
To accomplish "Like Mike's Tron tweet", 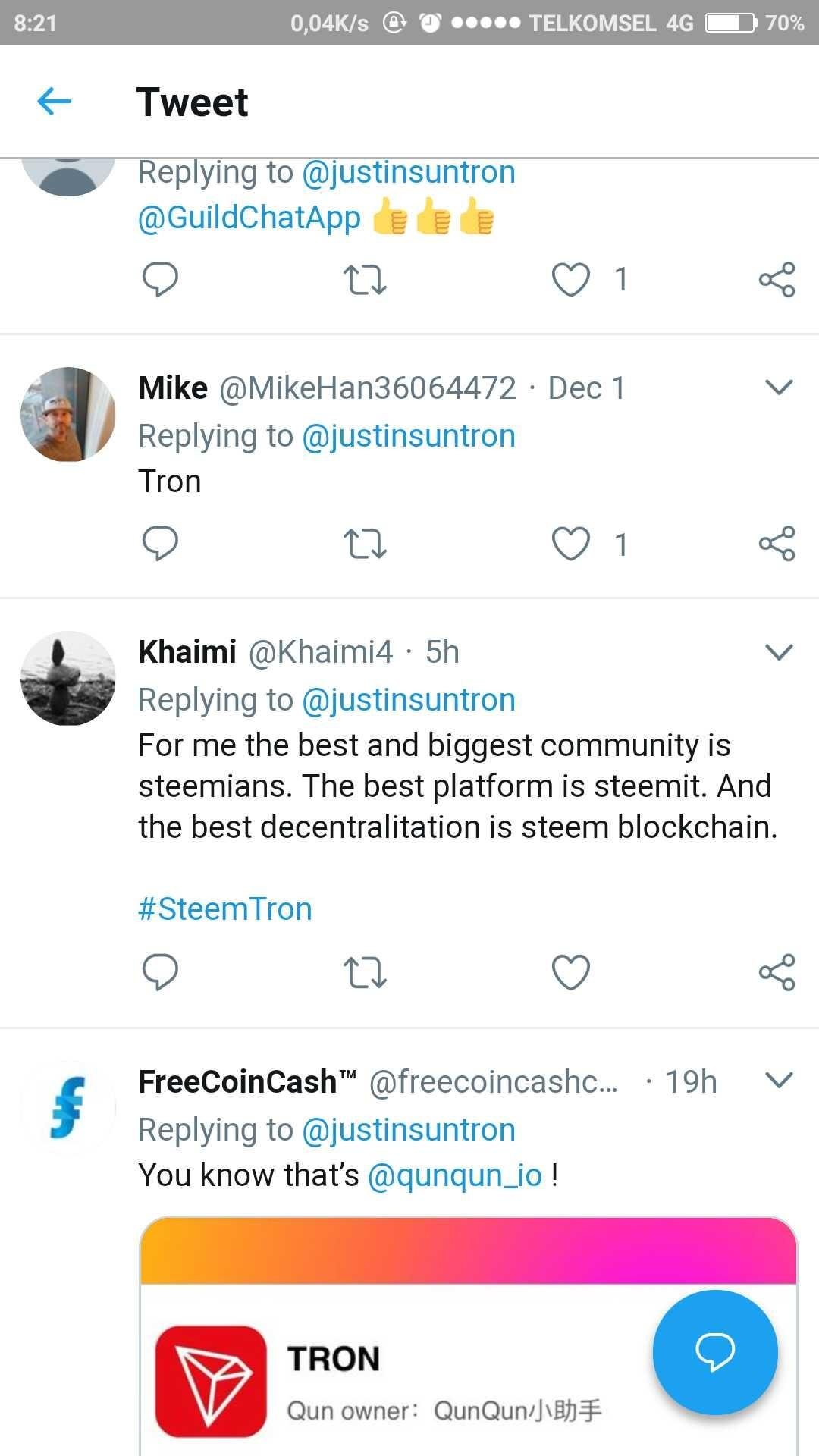I will pos(570,544).
